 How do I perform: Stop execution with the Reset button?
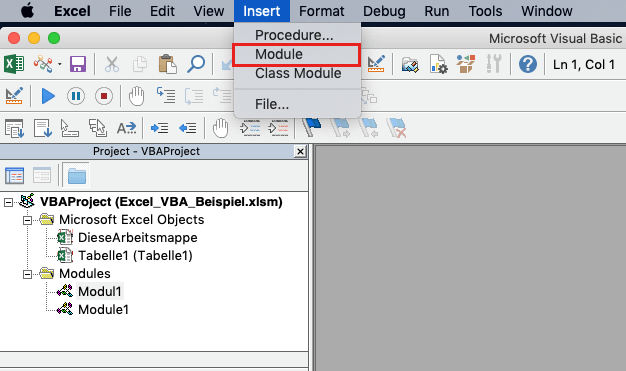(x=104, y=96)
